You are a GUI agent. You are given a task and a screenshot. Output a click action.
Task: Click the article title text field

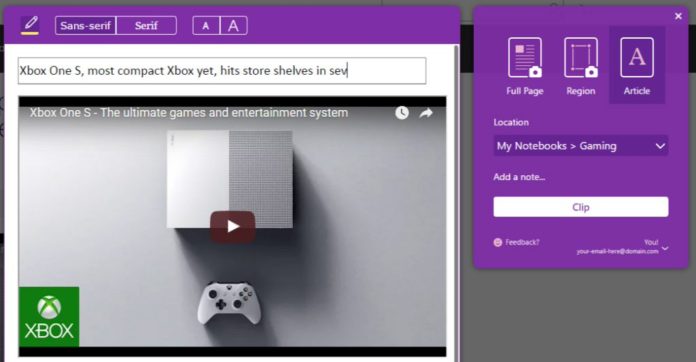[222, 71]
